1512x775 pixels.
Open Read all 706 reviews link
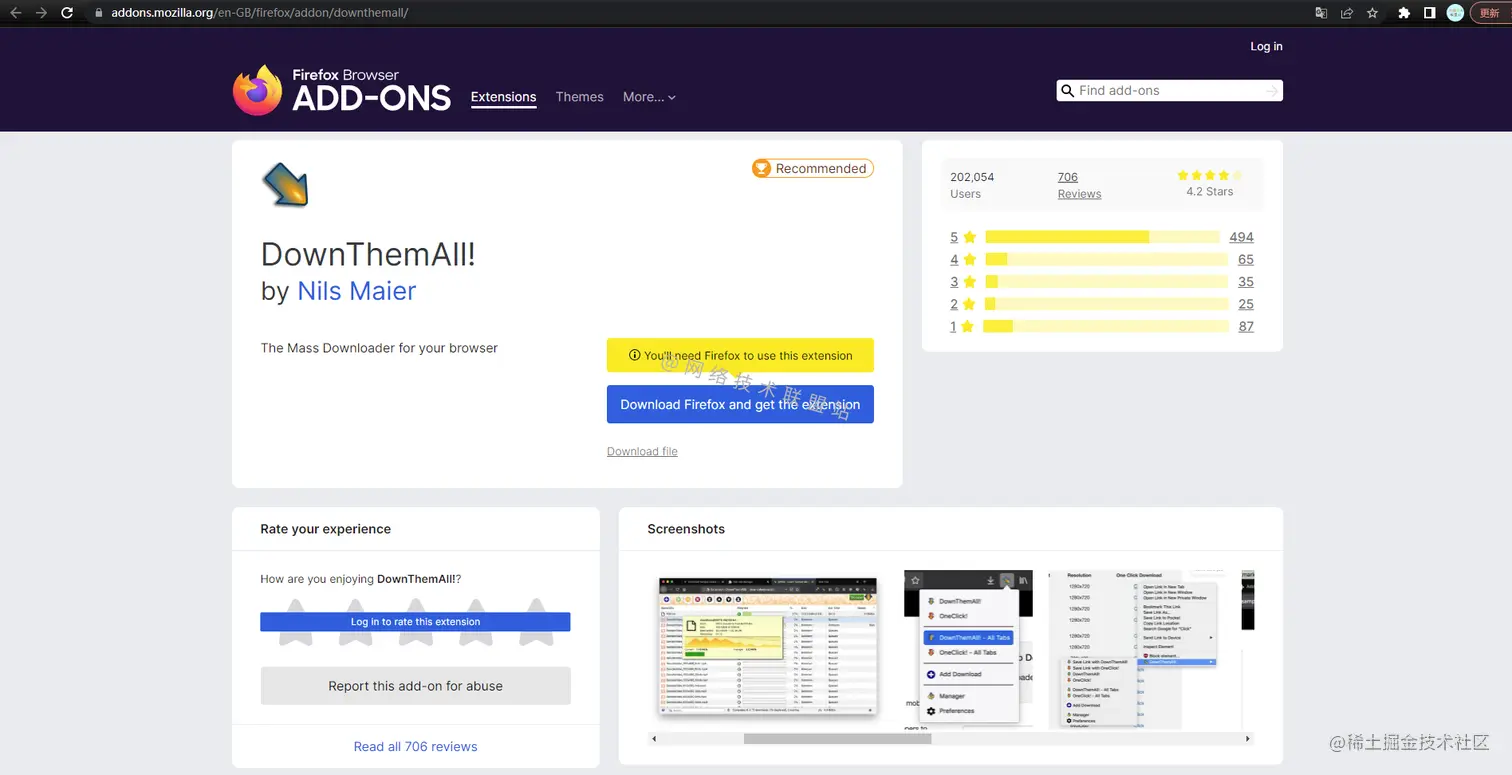click(415, 747)
